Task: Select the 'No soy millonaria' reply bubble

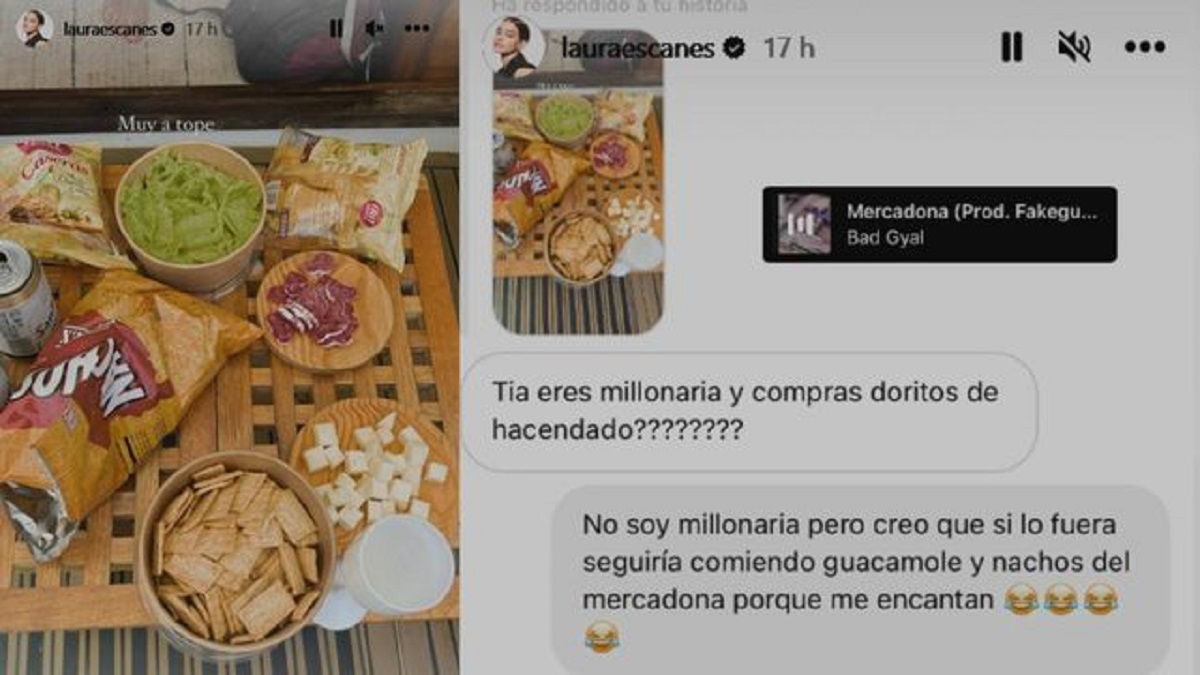Action: (x=860, y=580)
